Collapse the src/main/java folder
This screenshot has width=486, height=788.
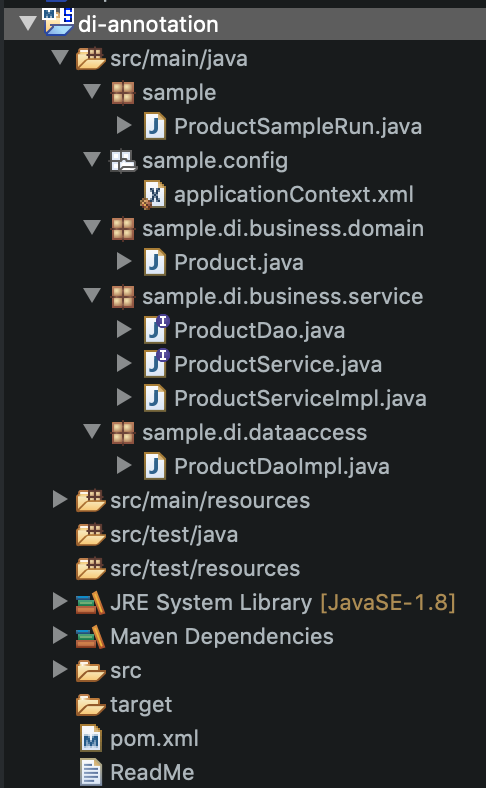point(60,57)
